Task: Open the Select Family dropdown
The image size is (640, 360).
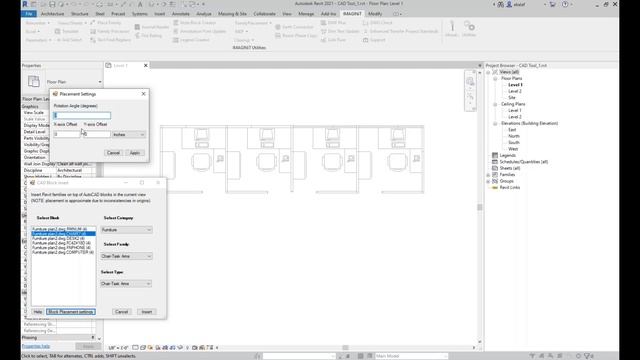Action: [x=126, y=256]
